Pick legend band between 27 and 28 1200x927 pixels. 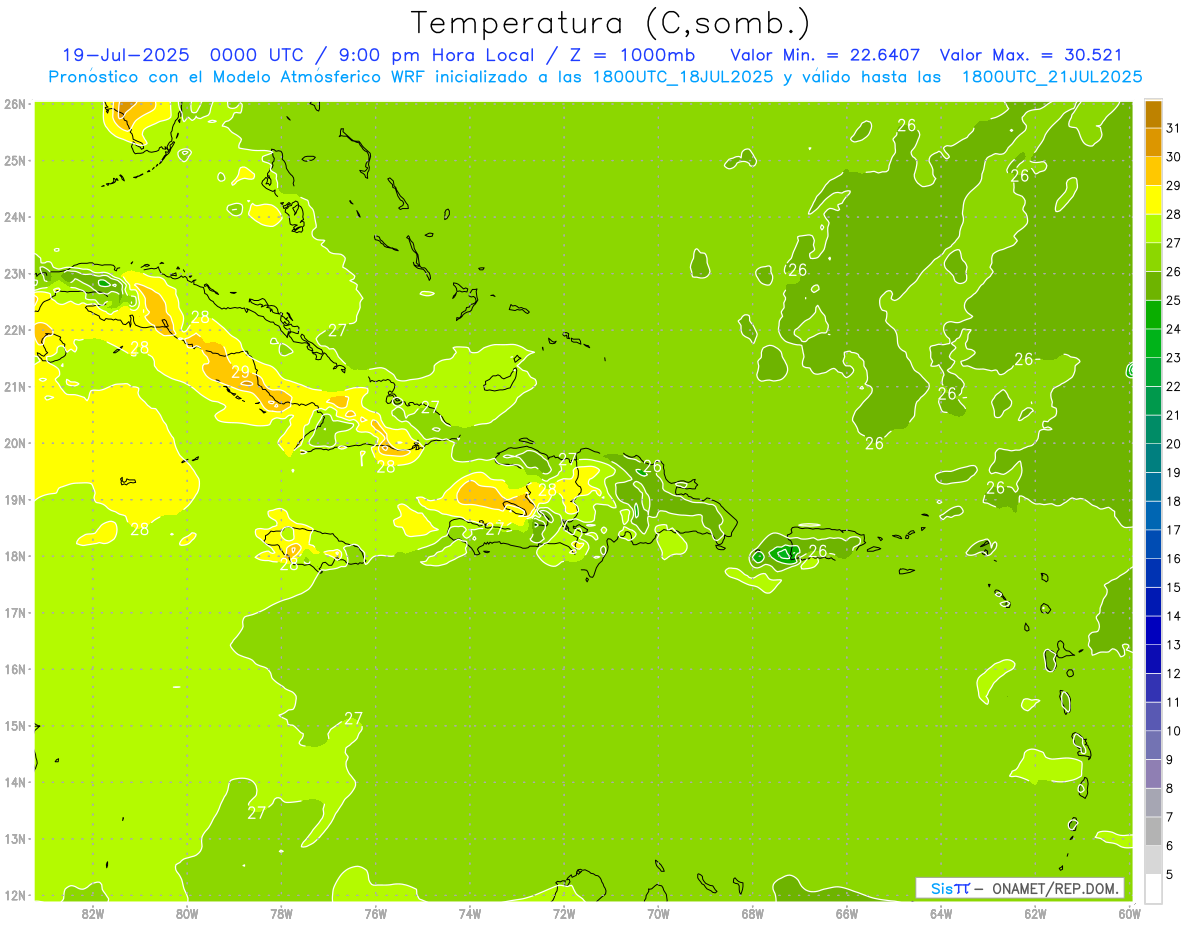pyautogui.click(x=1153, y=230)
